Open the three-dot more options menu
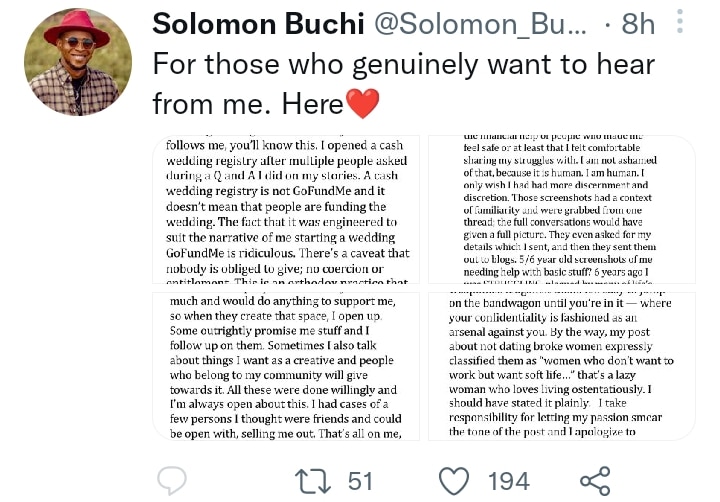 click(x=680, y=23)
